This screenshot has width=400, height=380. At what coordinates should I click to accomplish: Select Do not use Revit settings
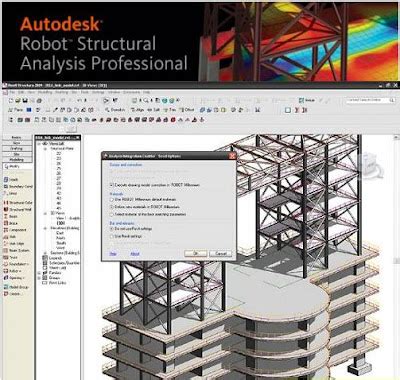point(112,229)
